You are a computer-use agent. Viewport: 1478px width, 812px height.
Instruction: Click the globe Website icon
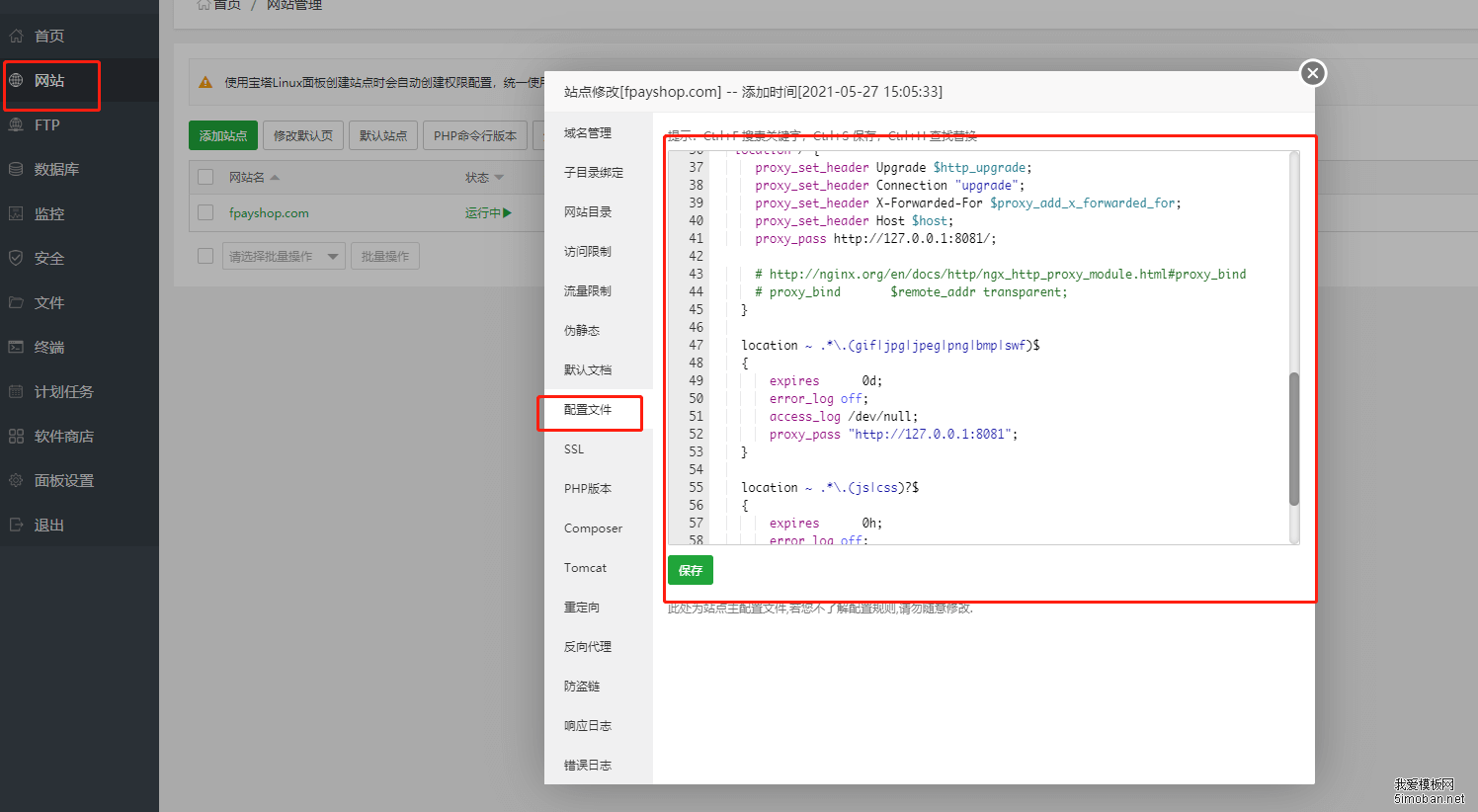click(x=16, y=80)
